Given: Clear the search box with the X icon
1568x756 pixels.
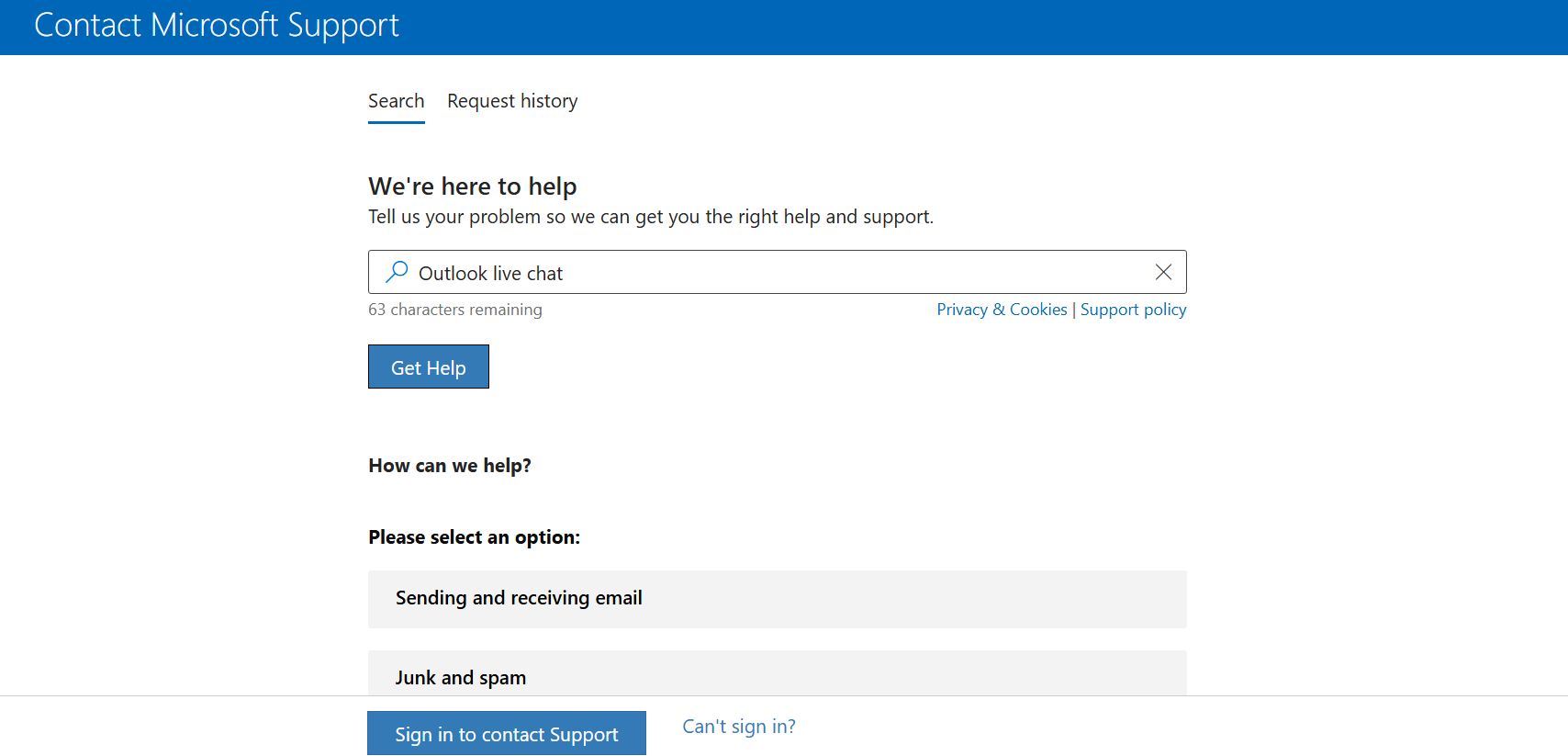Looking at the screenshot, I should (x=1163, y=272).
